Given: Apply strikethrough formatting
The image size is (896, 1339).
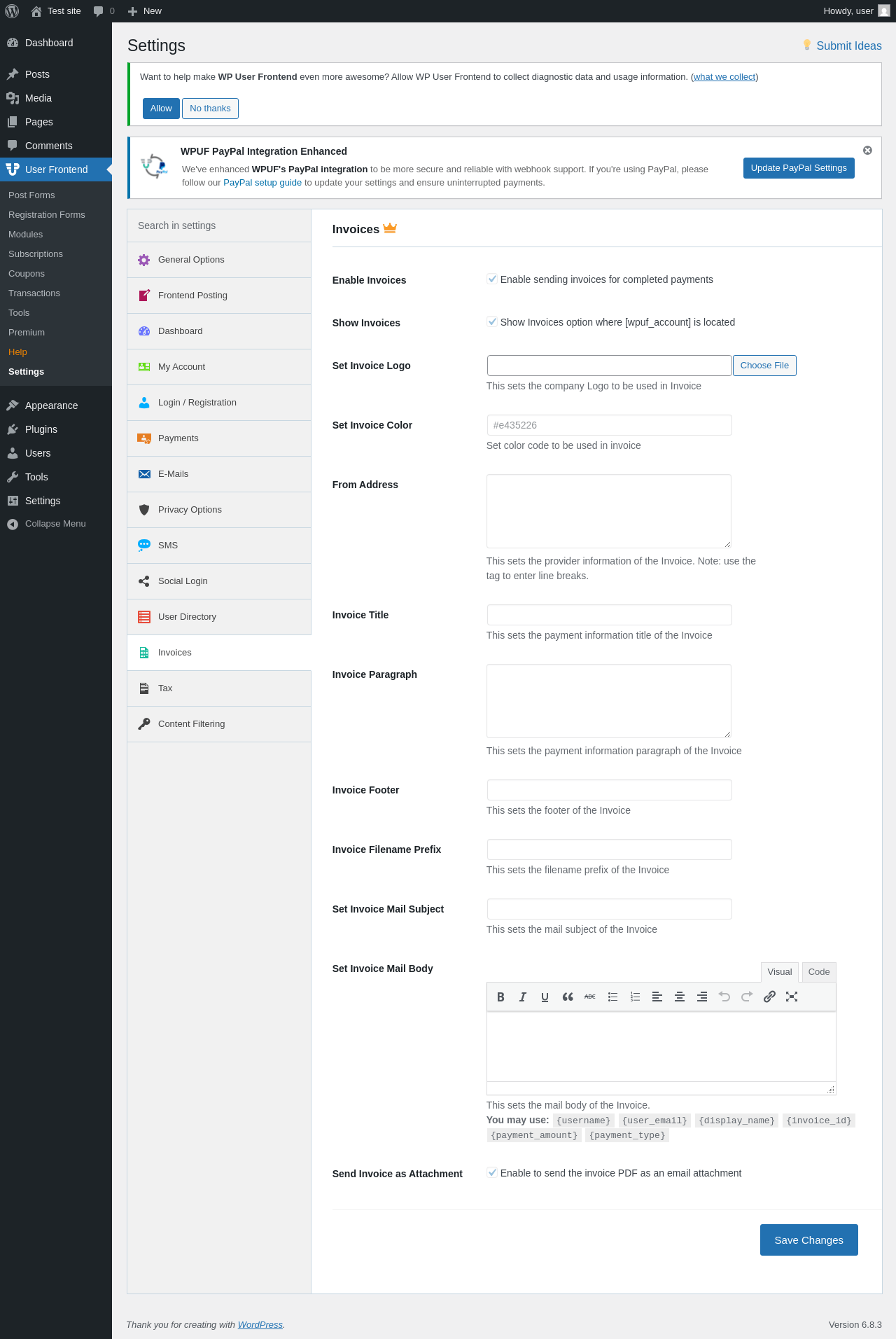Looking at the screenshot, I should click(x=590, y=997).
